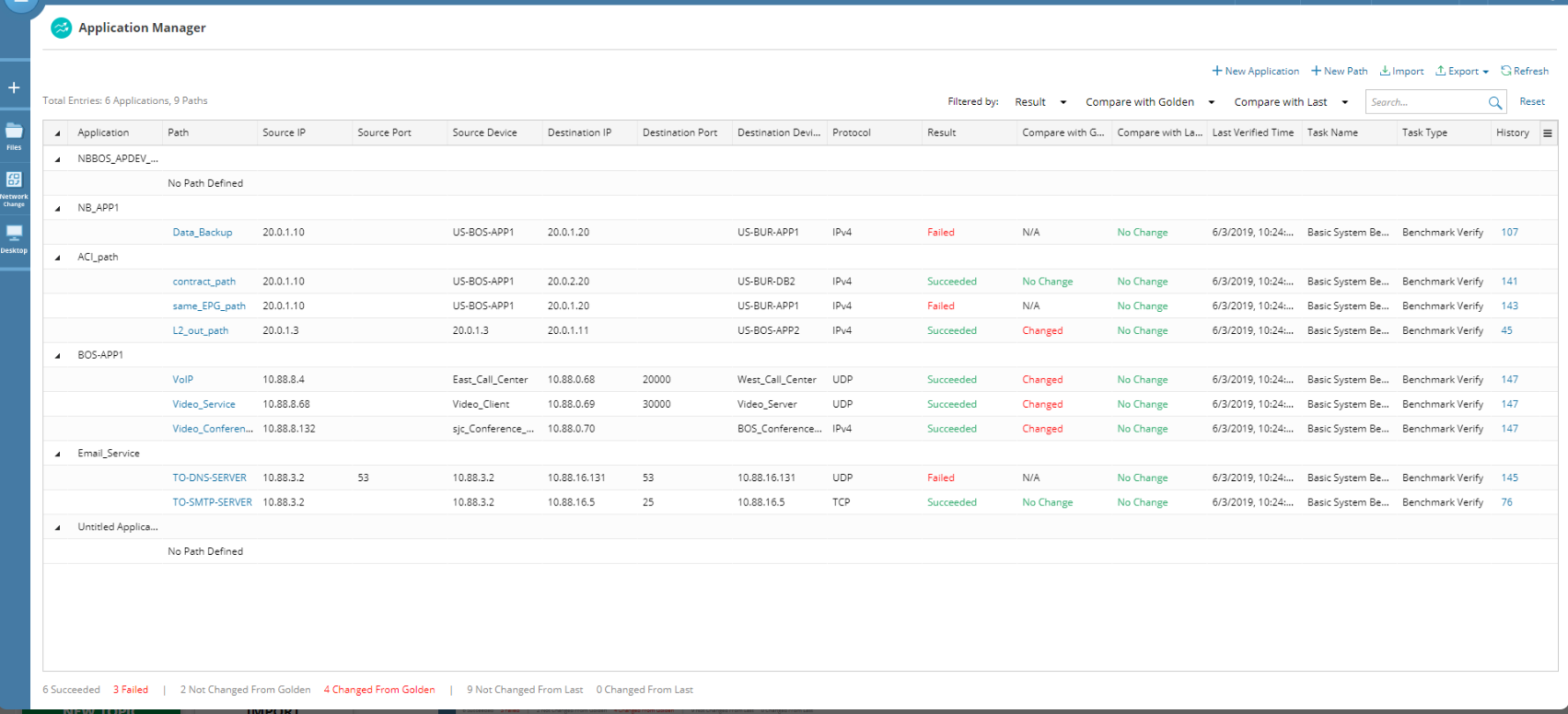Viewport: 1568px width, 714px height.
Task: Open the Compare with Last filter dropdown
Action: tap(1291, 102)
